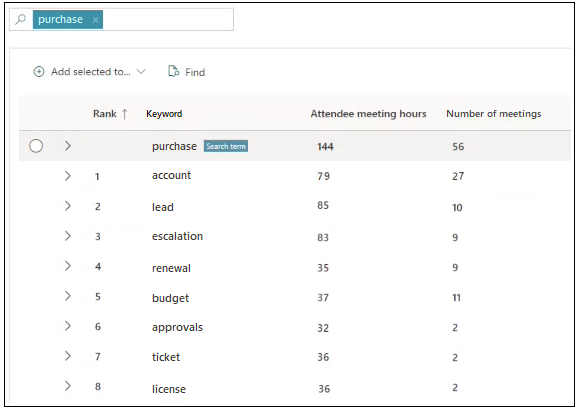Screen dimensions: 580x411
Task: Click rank 1 cell of account row
Action: [x=97, y=176]
